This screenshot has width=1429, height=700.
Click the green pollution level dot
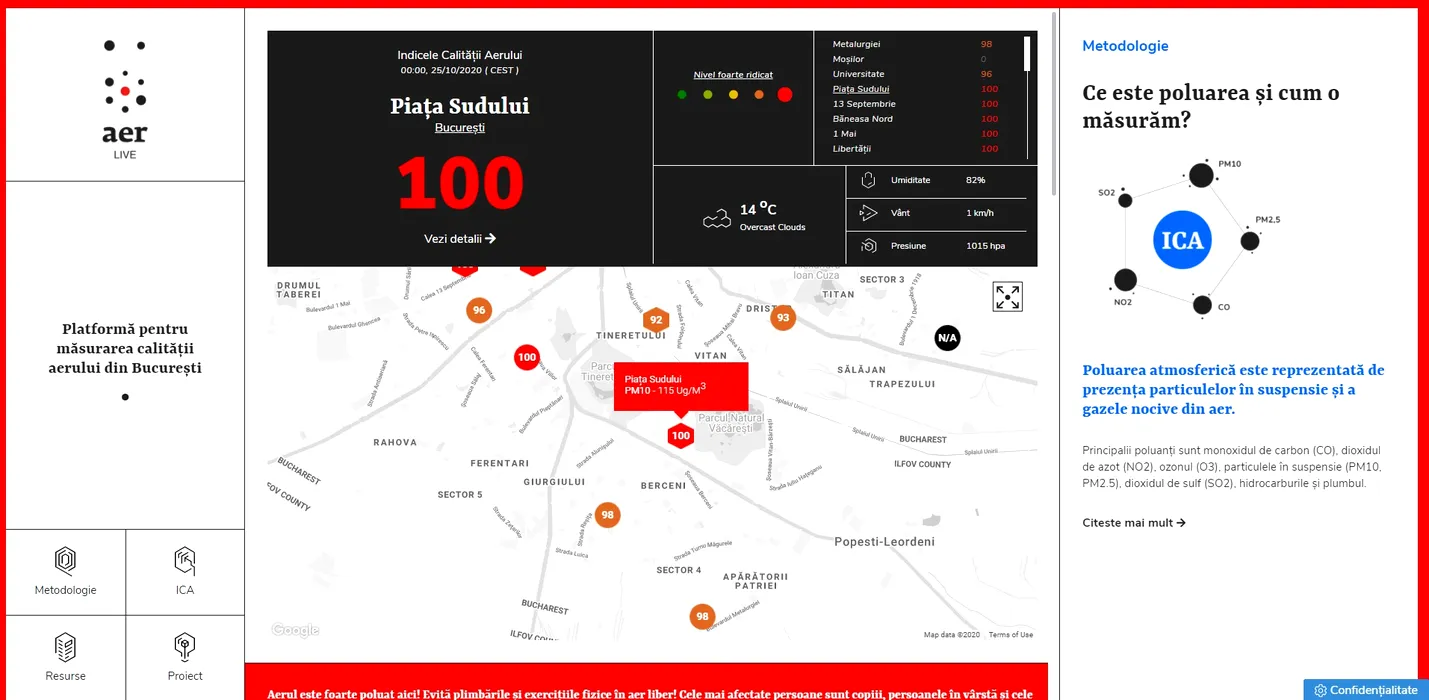[x=682, y=95]
